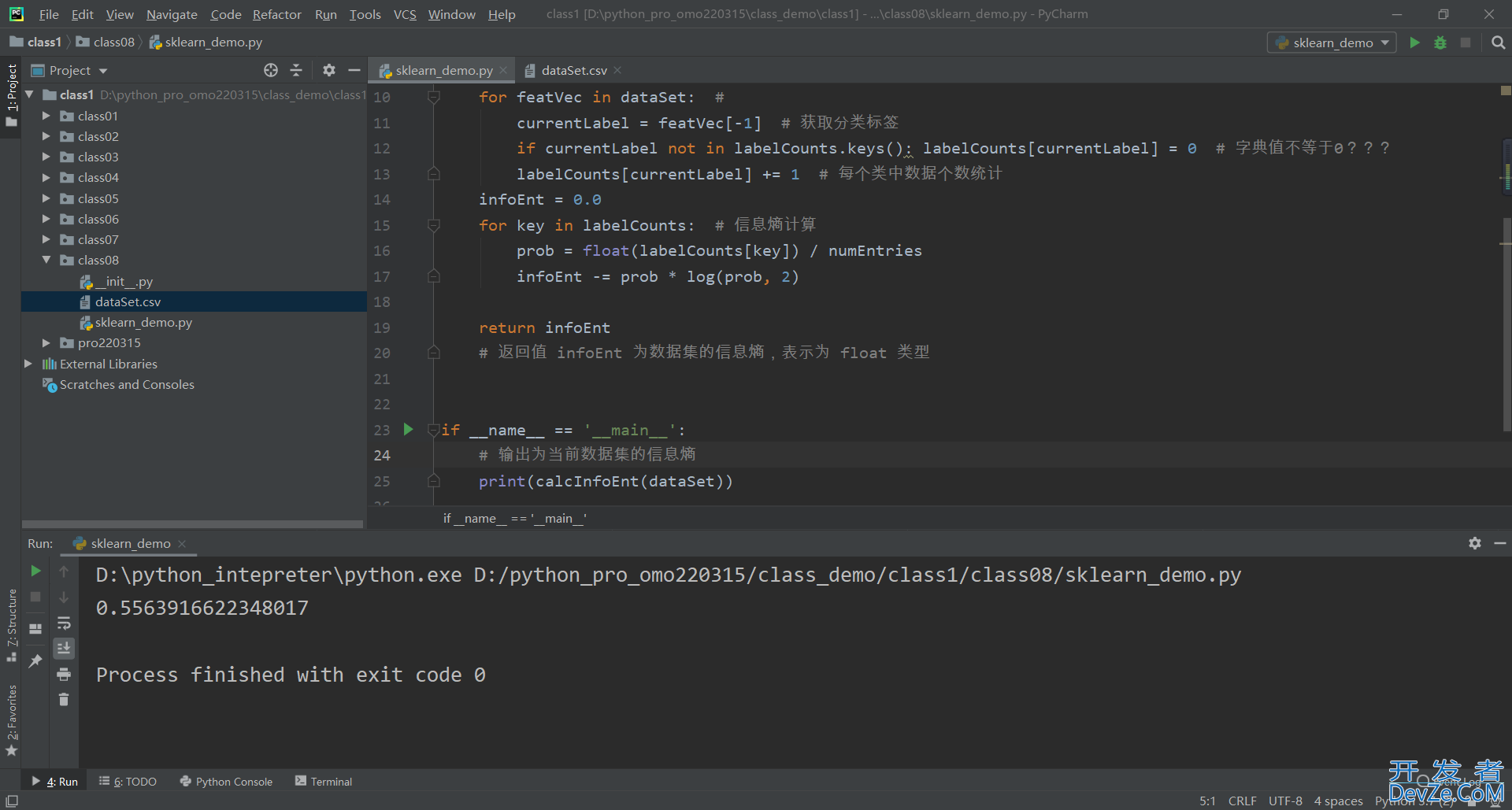The height and width of the screenshot is (810, 1512).
Task: Start debugging with the bug icon
Action: click(x=1440, y=43)
